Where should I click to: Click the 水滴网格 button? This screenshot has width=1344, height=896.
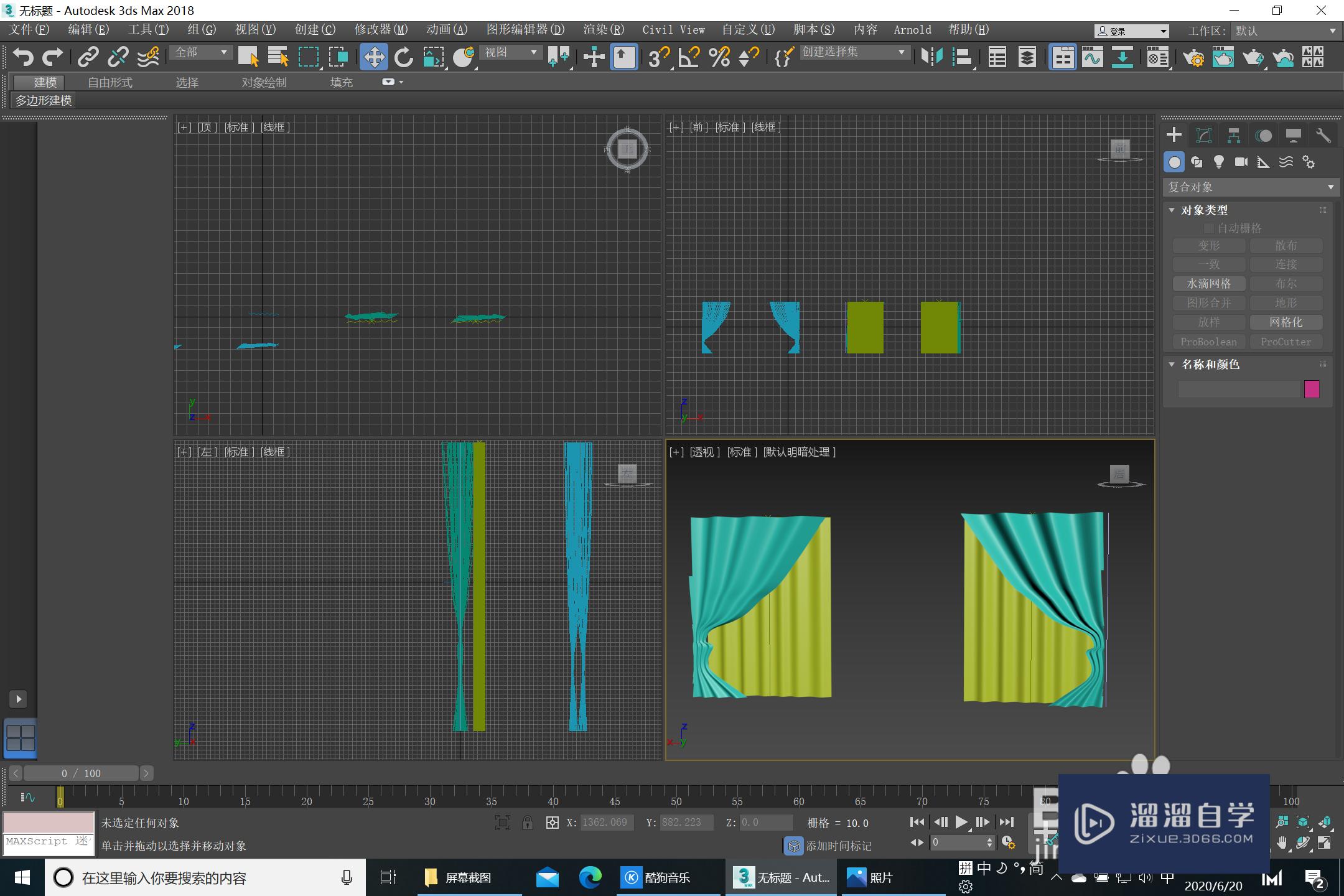coord(1209,284)
